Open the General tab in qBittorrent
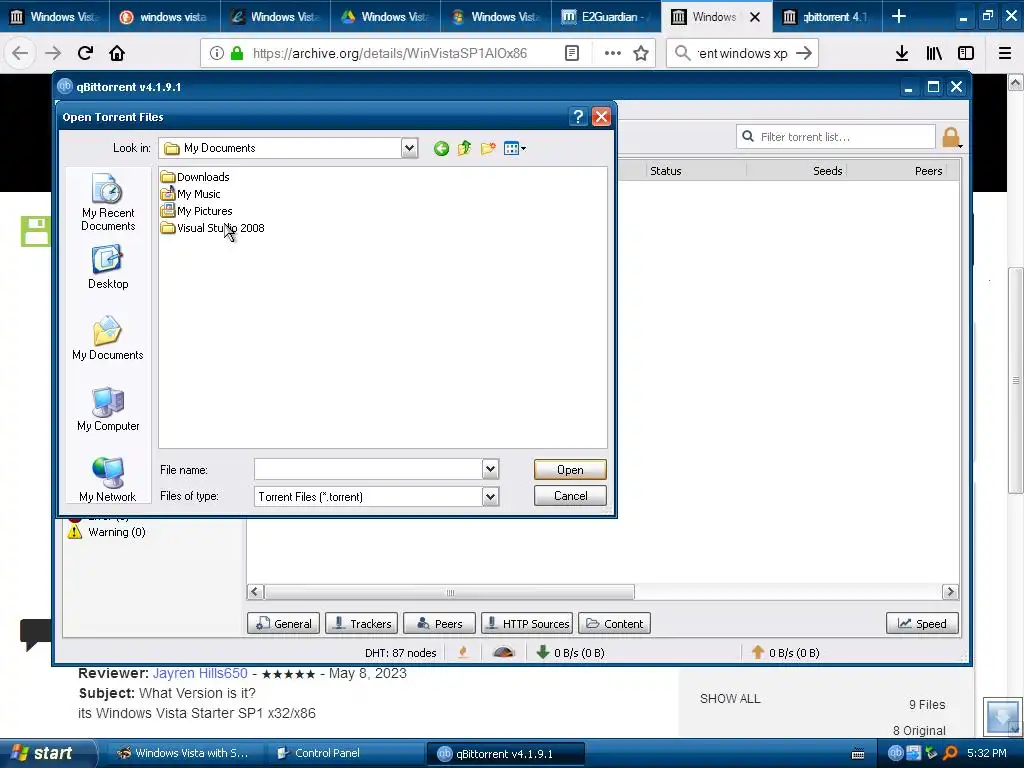This screenshot has height=768, width=1024. (x=283, y=624)
